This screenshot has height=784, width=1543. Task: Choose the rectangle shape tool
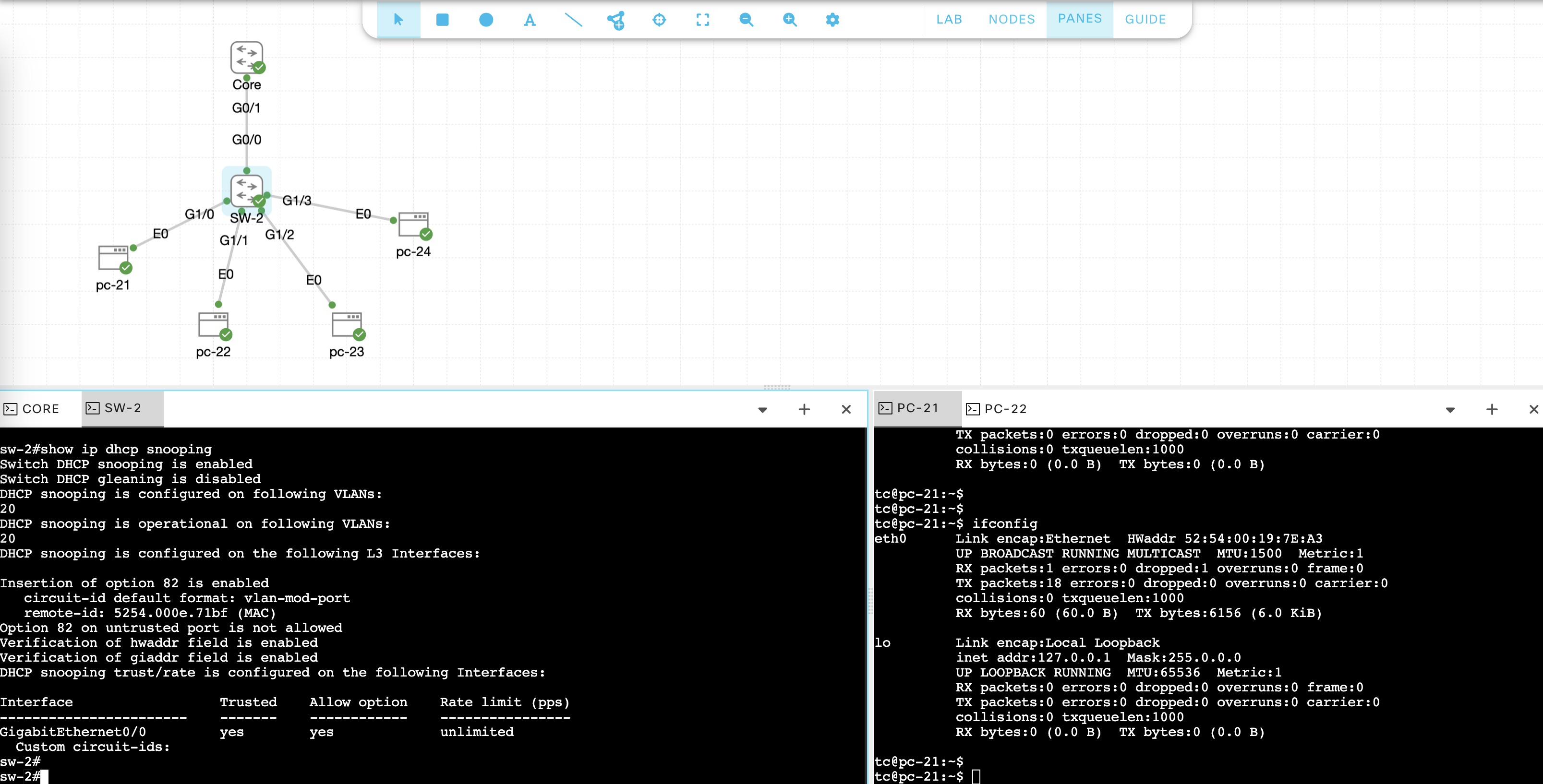(x=442, y=20)
